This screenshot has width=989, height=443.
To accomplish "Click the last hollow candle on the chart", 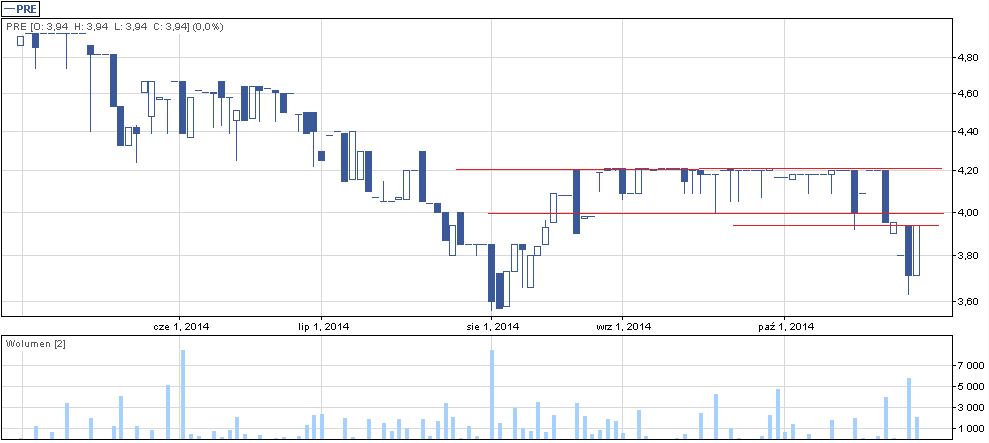I will 916,250.
